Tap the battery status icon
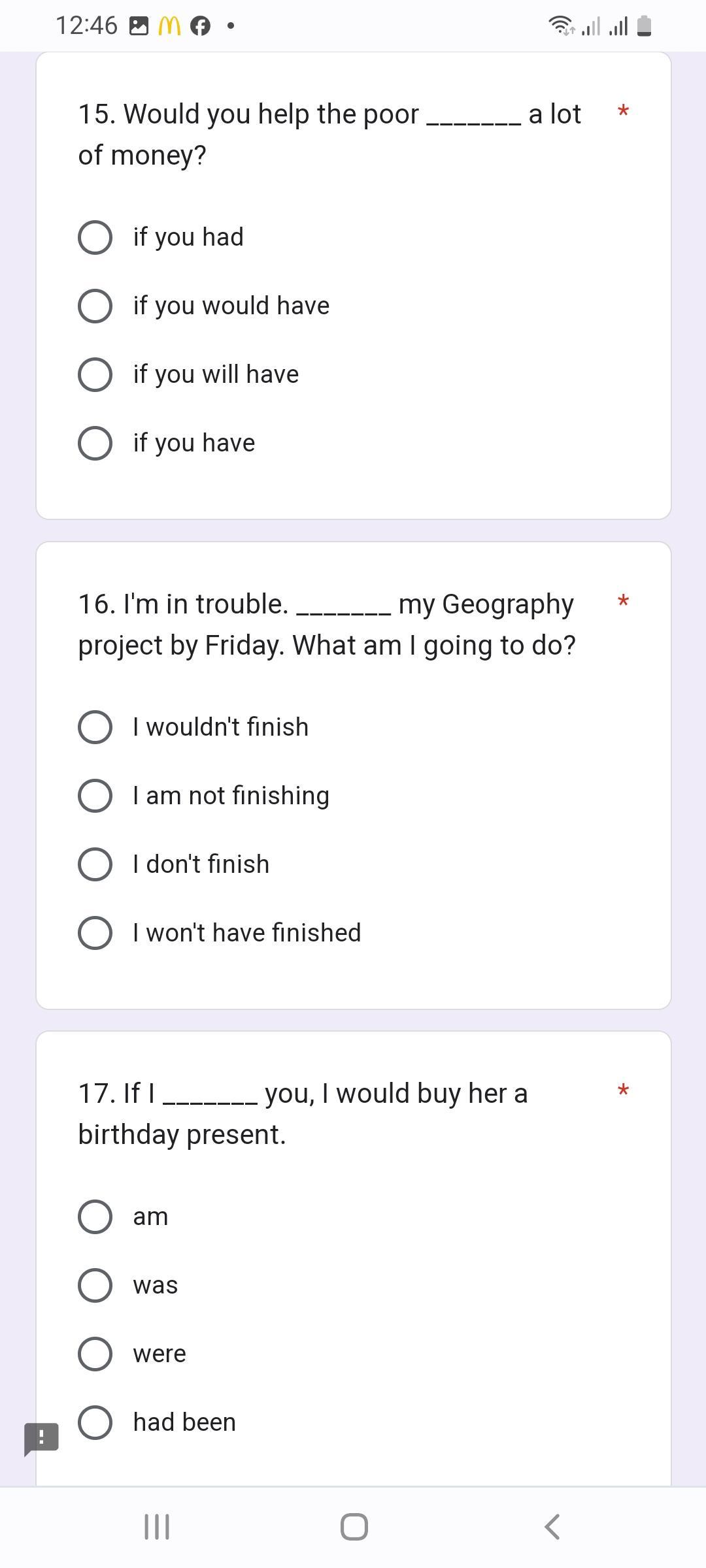Image resolution: width=706 pixels, height=1568 pixels. pos(644,26)
